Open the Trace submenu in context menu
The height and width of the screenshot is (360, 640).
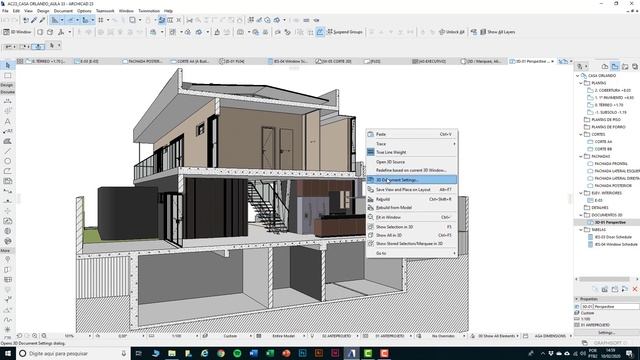point(411,144)
